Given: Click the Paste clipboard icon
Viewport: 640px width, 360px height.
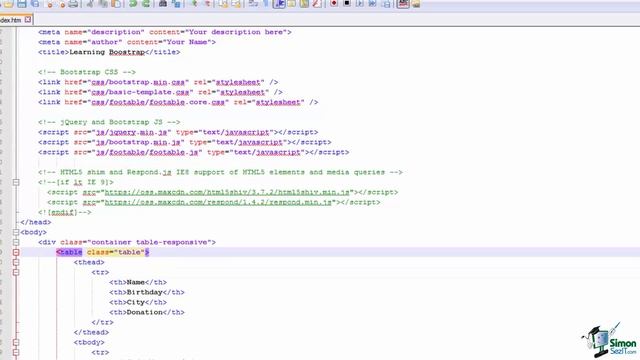Looking at the screenshot, I should pos(116,4).
